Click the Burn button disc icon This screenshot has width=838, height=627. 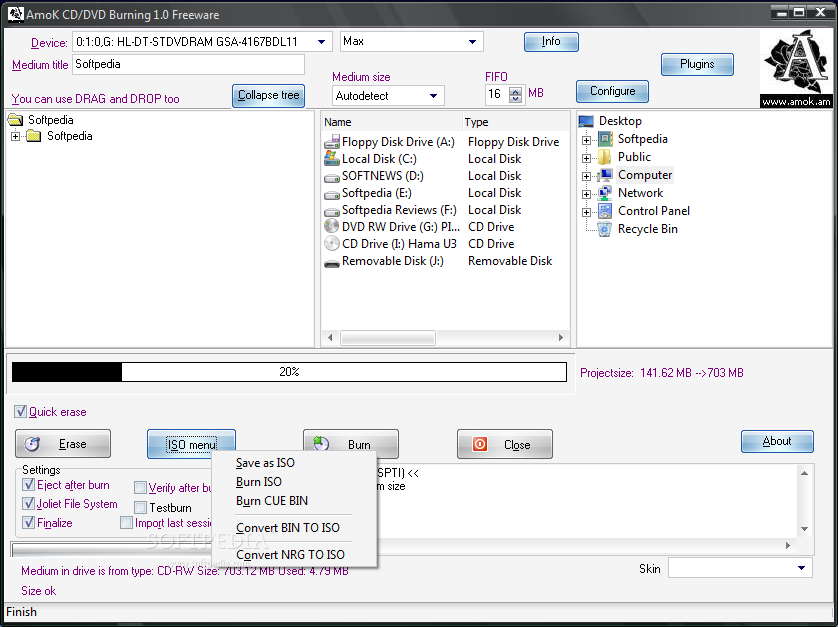(321, 444)
